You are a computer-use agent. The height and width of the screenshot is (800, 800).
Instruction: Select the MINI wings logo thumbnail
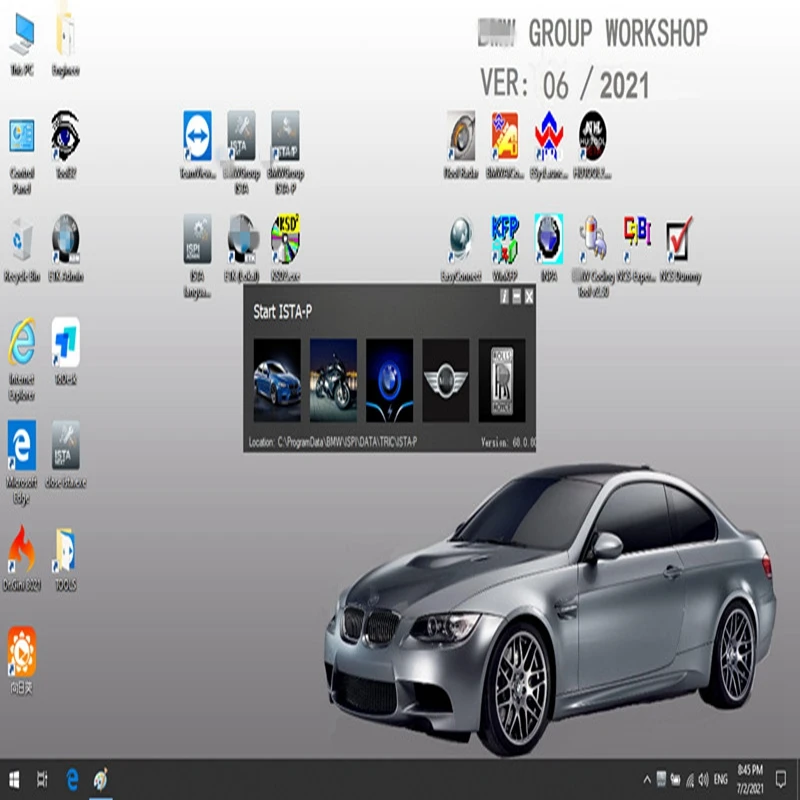coord(445,380)
